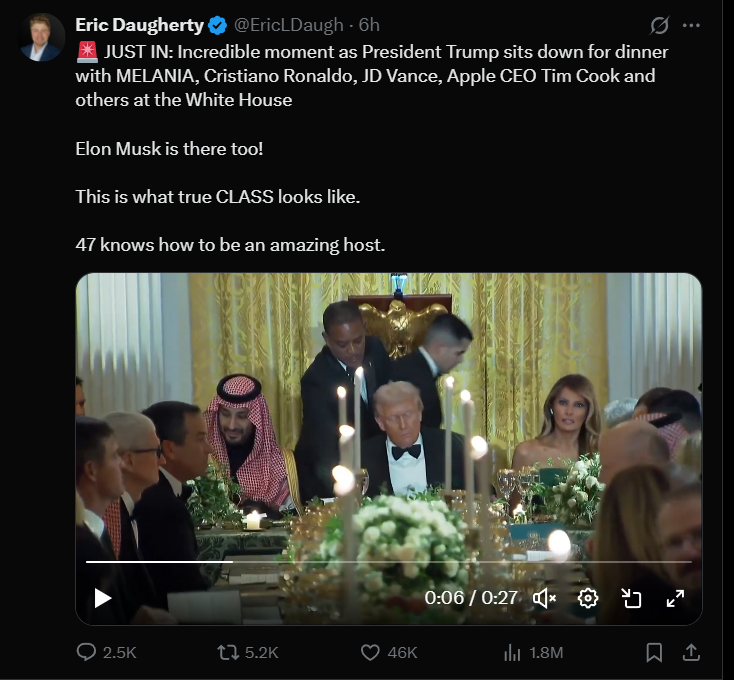
Task: Open Eric Daugherty's profile picture
Action: point(41,37)
